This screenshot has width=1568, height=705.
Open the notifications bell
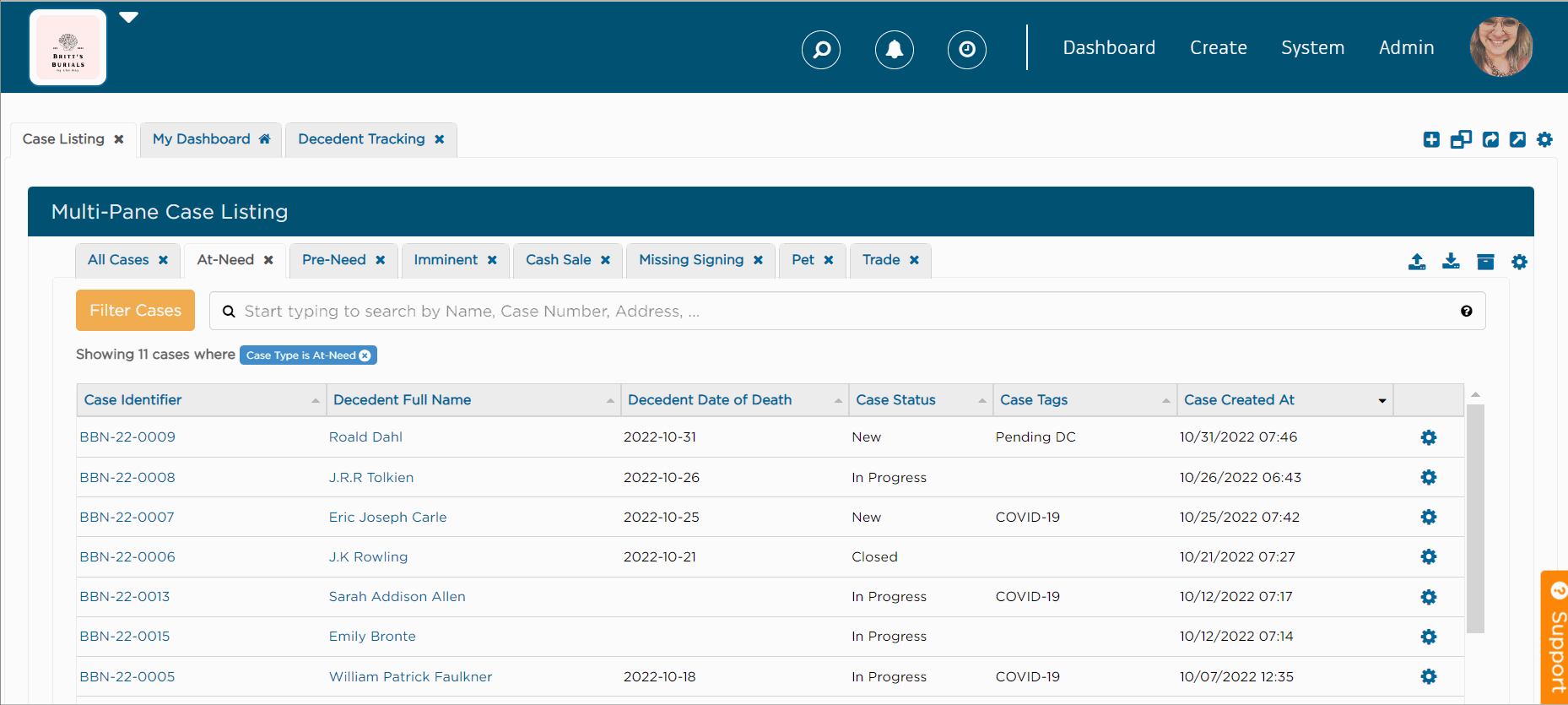(894, 50)
